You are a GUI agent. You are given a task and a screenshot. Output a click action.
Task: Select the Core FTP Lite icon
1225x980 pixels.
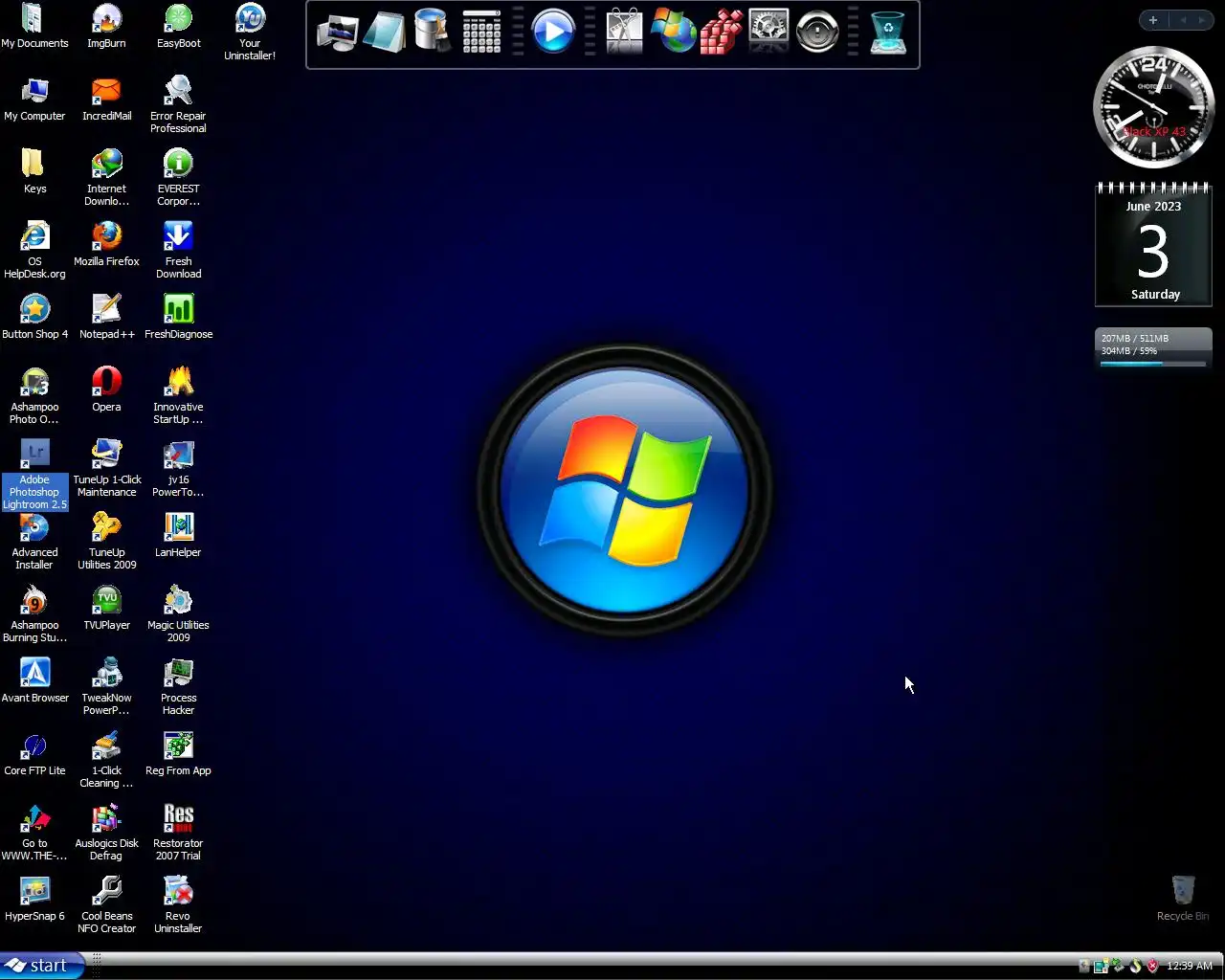click(x=34, y=754)
